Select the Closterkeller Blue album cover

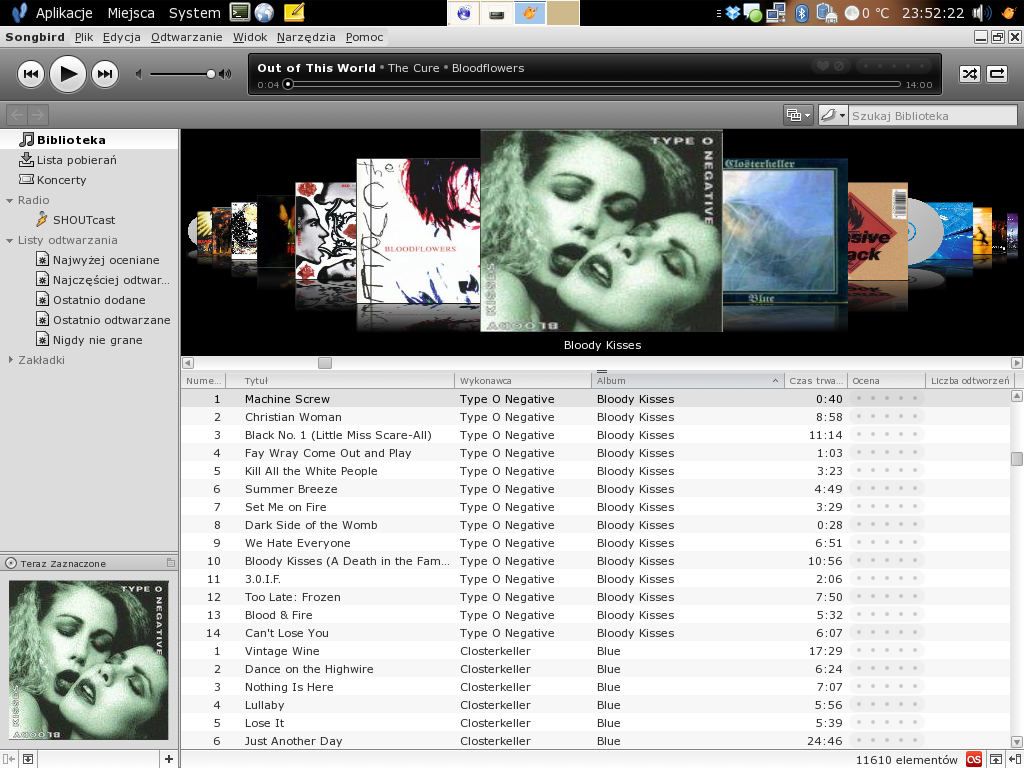tap(785, 231)
